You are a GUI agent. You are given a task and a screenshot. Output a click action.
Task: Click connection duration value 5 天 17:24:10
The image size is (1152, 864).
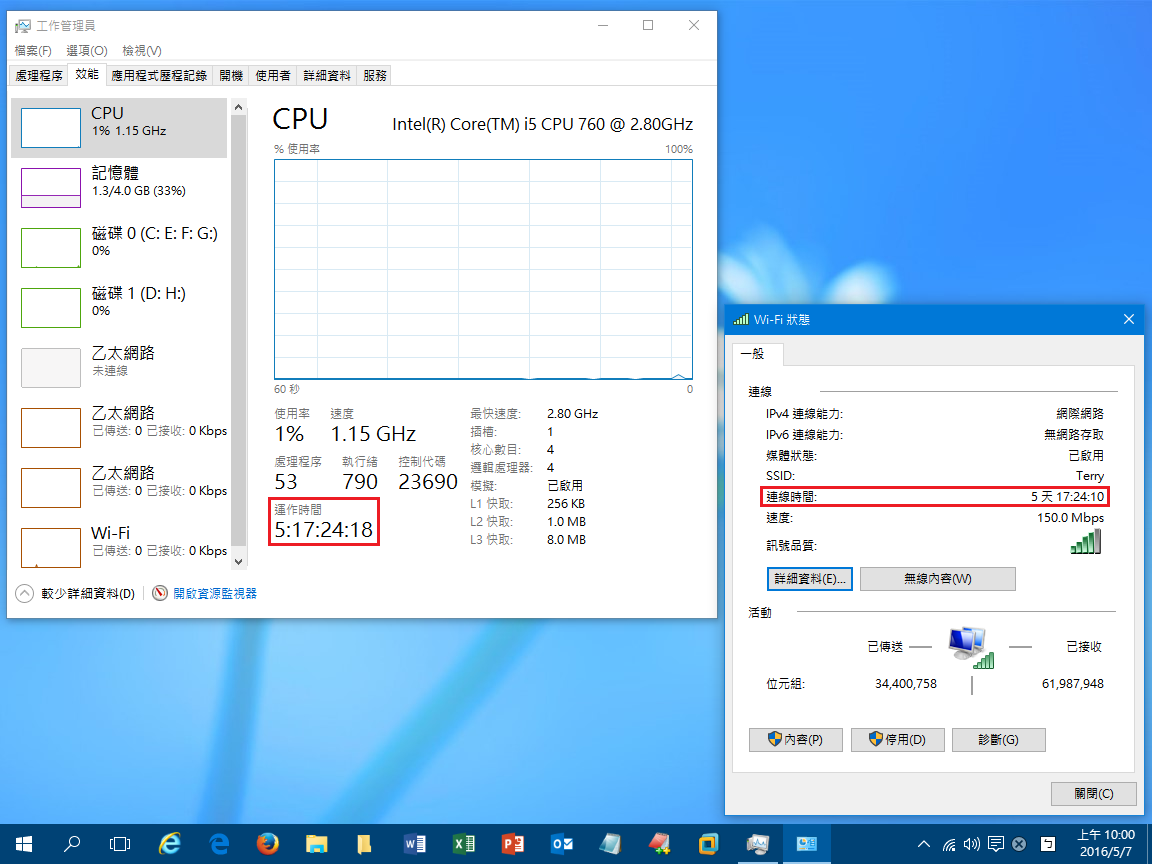coord(1068,497)
